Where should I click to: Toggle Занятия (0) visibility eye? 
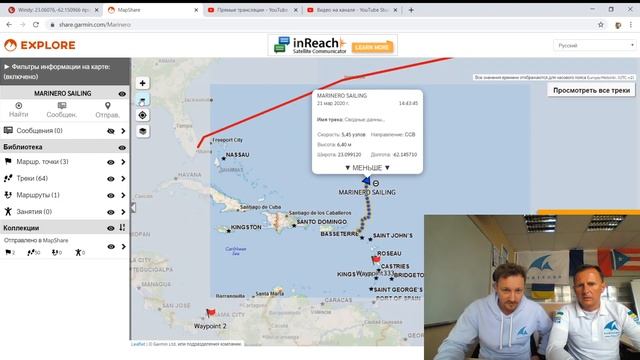tap(111, 212)
